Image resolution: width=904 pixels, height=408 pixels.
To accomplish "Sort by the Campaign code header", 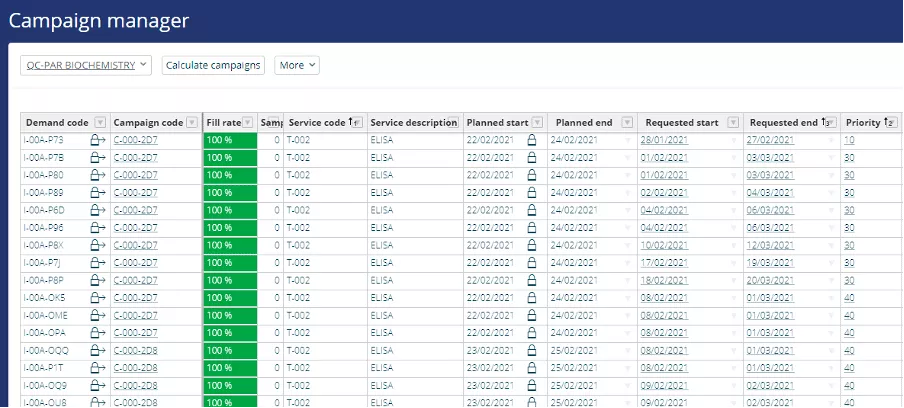I will coord(148,123).
